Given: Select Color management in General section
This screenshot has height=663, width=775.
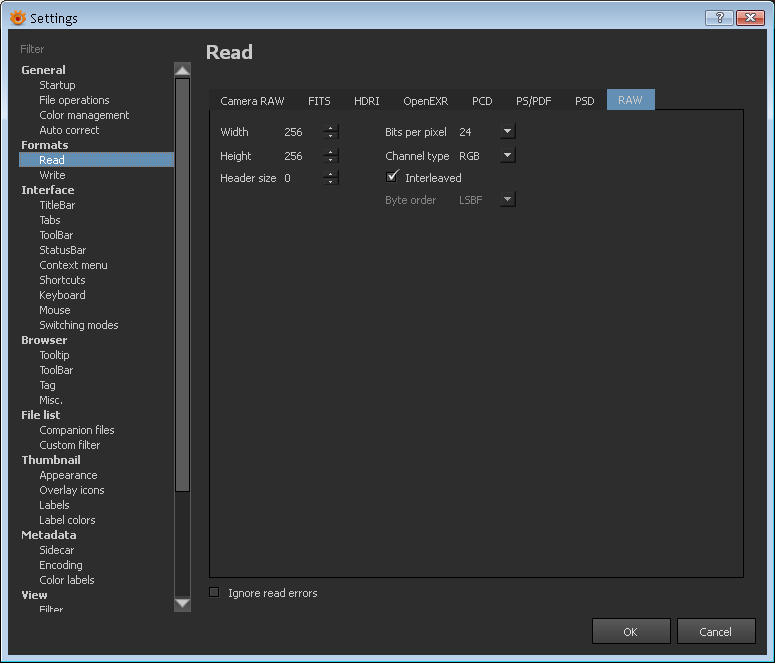Looking at the screenshot, I should point(84,115).
